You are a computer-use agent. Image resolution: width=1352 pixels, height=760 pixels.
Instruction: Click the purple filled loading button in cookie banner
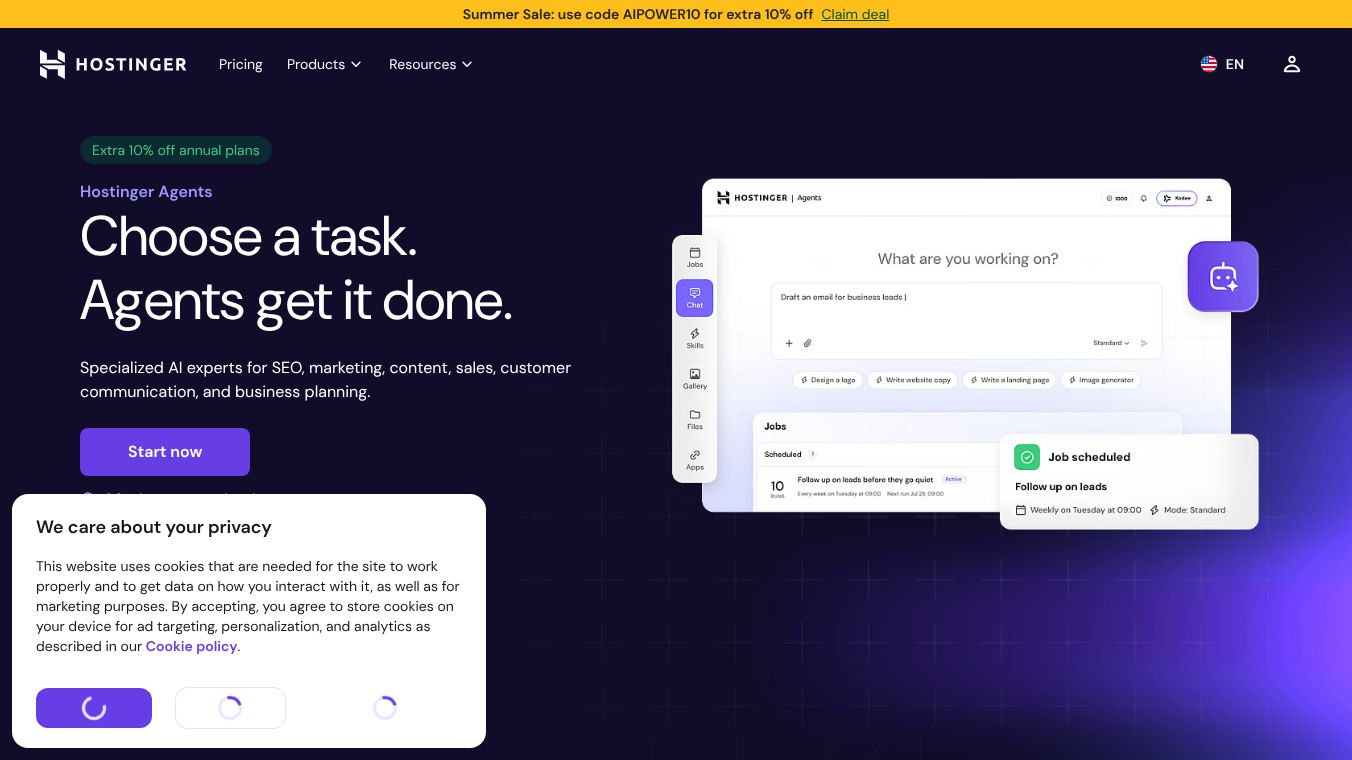point(94,708)
